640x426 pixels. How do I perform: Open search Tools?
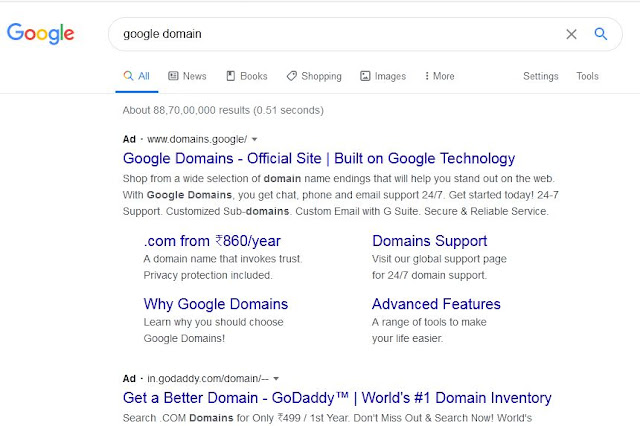point(587,76)
